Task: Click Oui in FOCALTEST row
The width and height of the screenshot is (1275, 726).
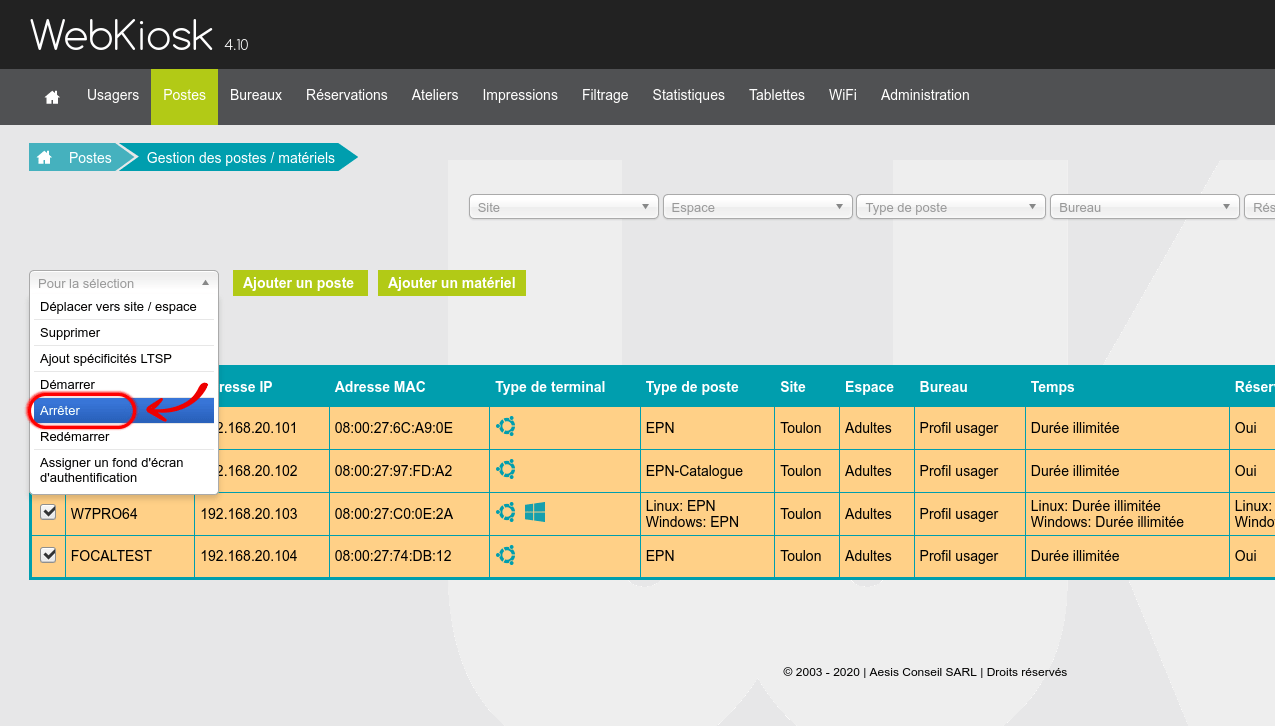Action: click(x=1246, y=556)
